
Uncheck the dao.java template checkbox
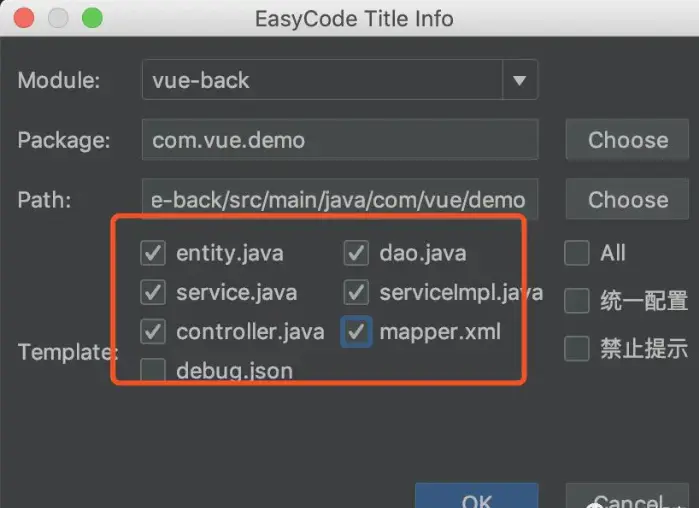coord(356,253)
